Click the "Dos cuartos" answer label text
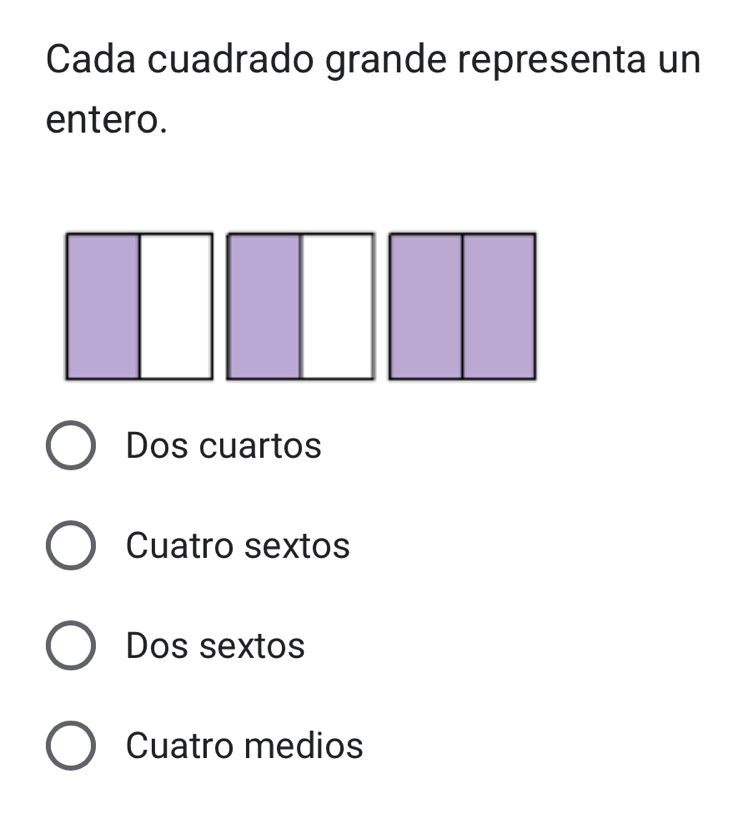747x823 pixels. coord(224,446)
